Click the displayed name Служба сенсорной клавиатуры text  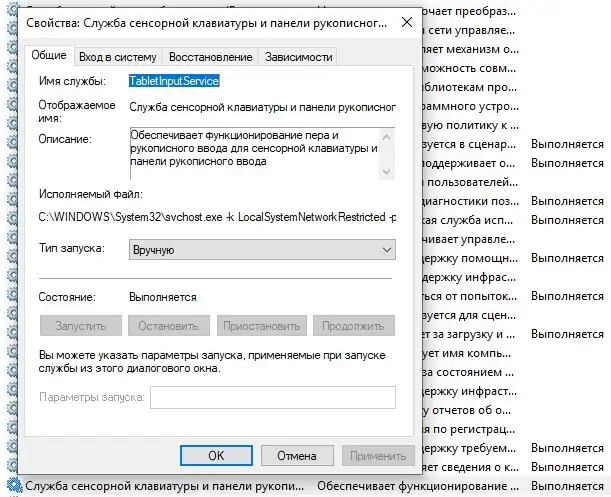tap(263, 107)
